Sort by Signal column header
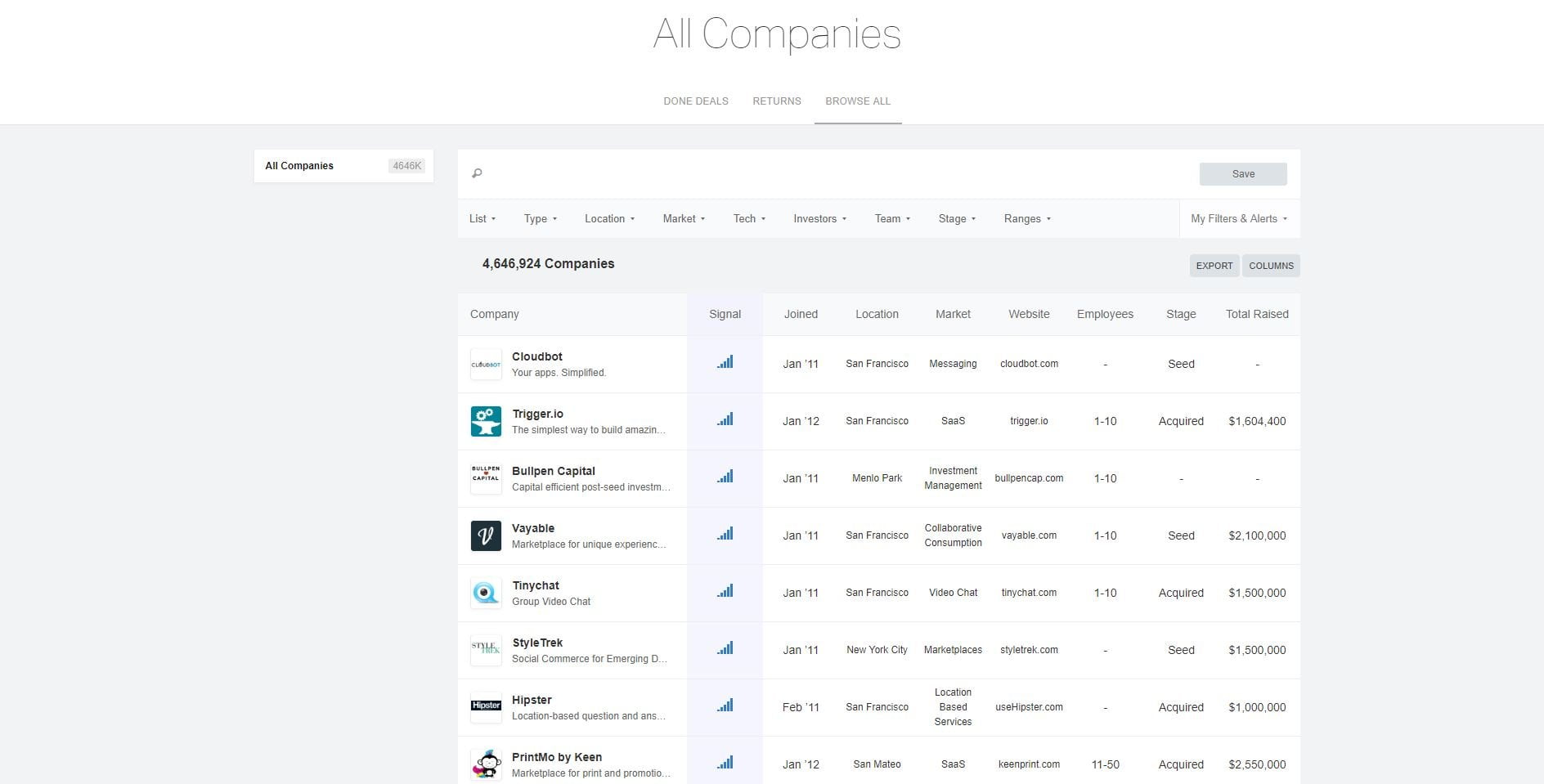1544x784 pixels. coord(725,314)
